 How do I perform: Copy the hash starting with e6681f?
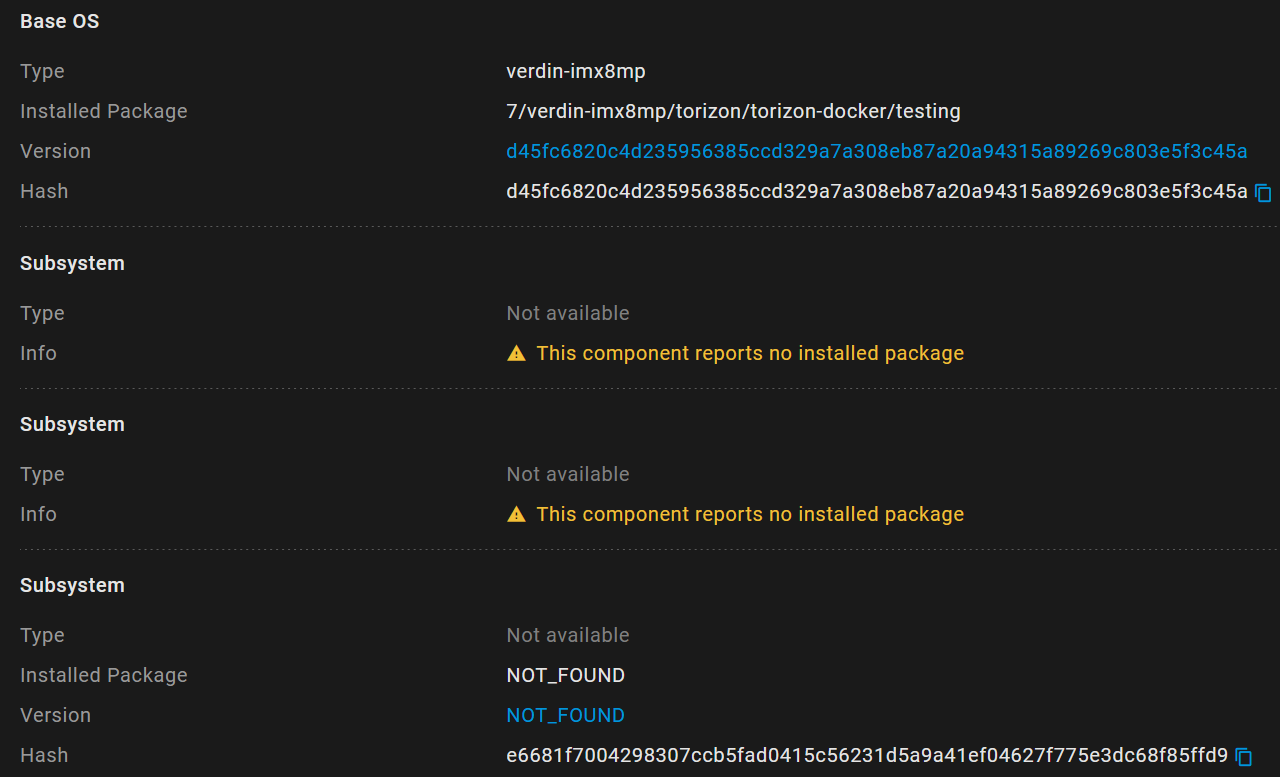(x=1244, y=756)
